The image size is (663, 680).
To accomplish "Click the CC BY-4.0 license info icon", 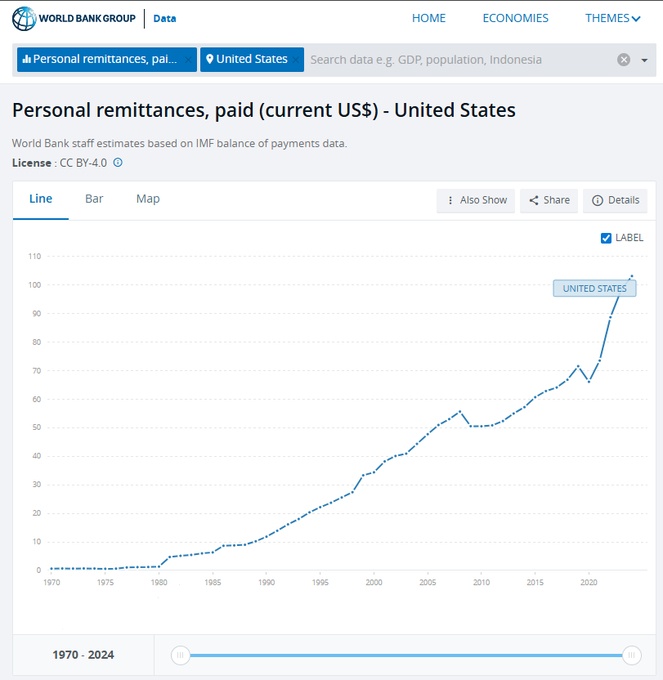I will coord(118,162).
